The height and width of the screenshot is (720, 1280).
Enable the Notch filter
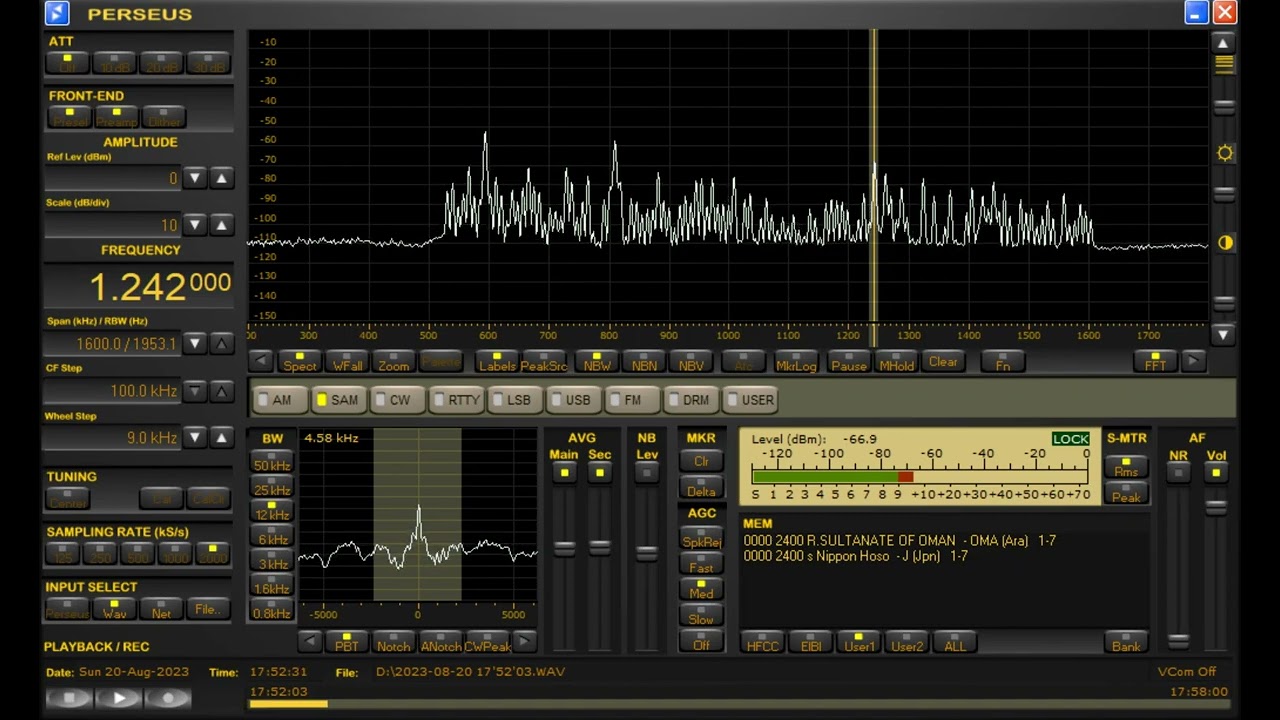393,641
